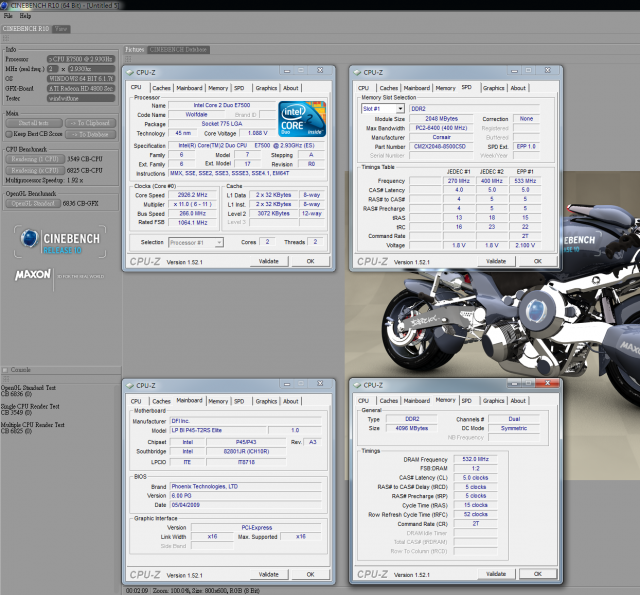Minimize the CPU tab CPU-Z window
640x595 pixels.
coord(287,71)
